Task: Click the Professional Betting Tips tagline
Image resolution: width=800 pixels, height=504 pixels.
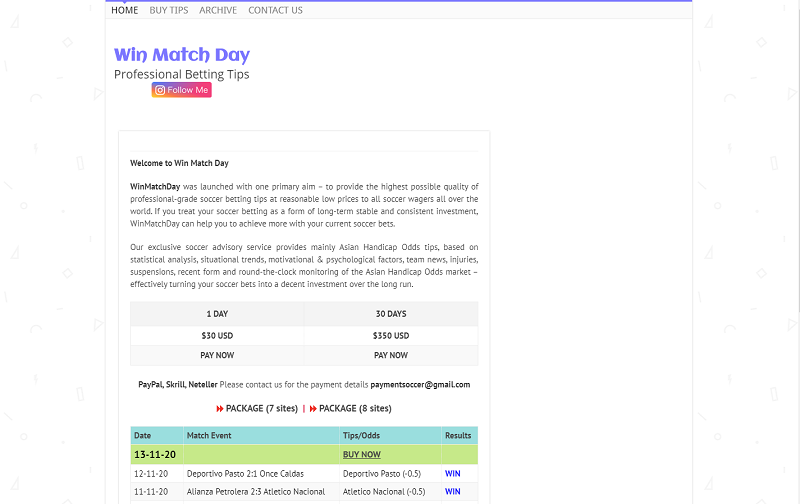Action: click(182, 74)
